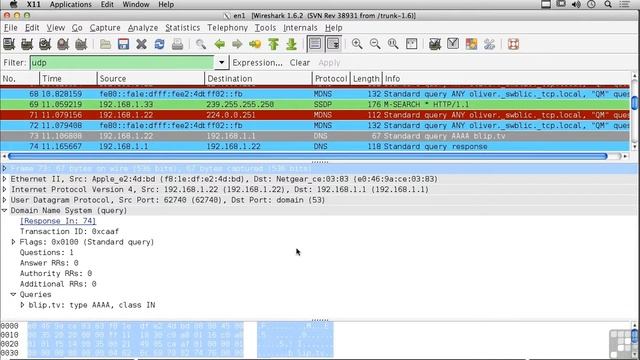Collapse the Queries subtree
The width and height of the screenshot is (640, 360).
pyautogui.click(x=13, y=294)
